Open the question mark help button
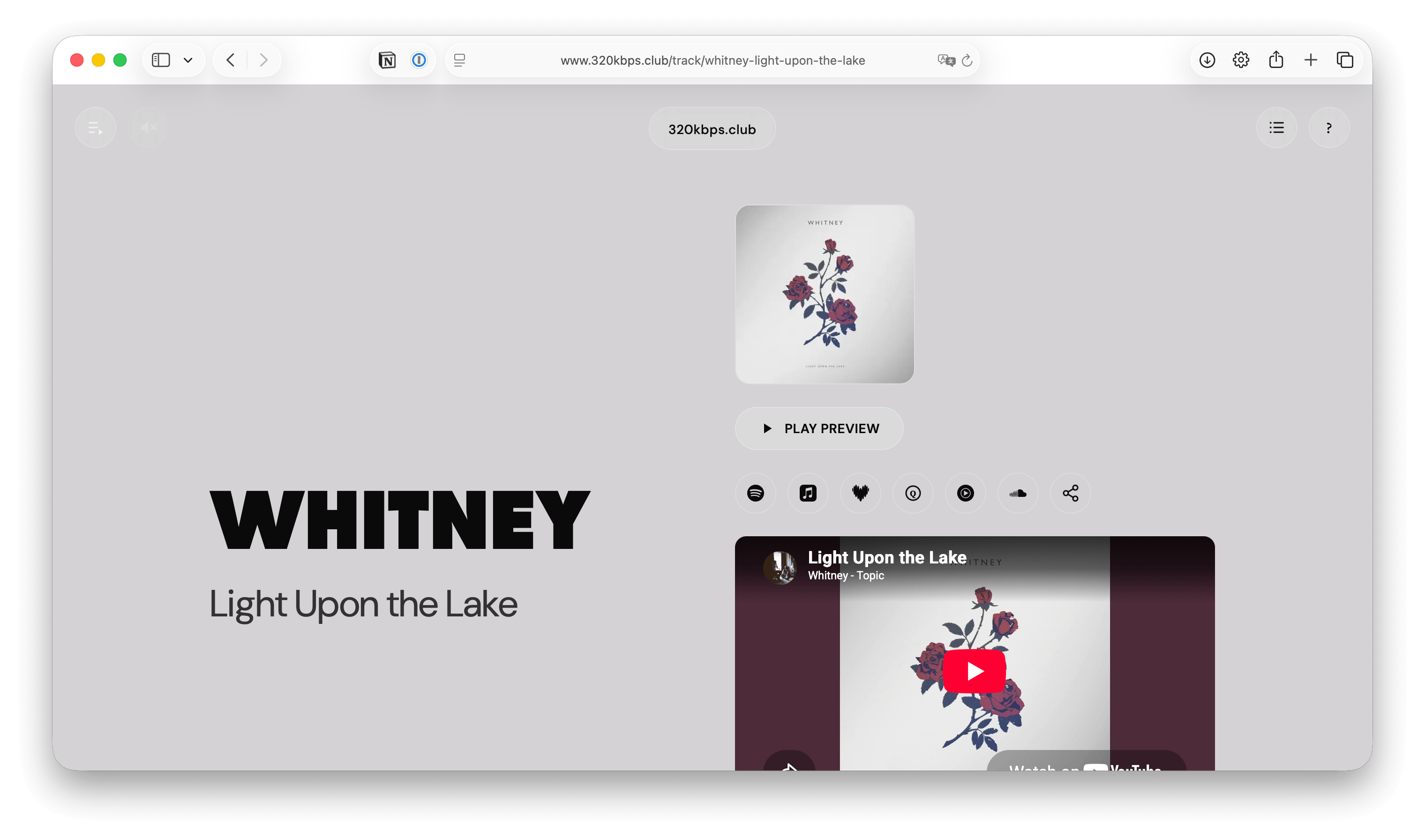Image resolution: width=1425 pixels, height=840 pixels. coord(1329,128)
